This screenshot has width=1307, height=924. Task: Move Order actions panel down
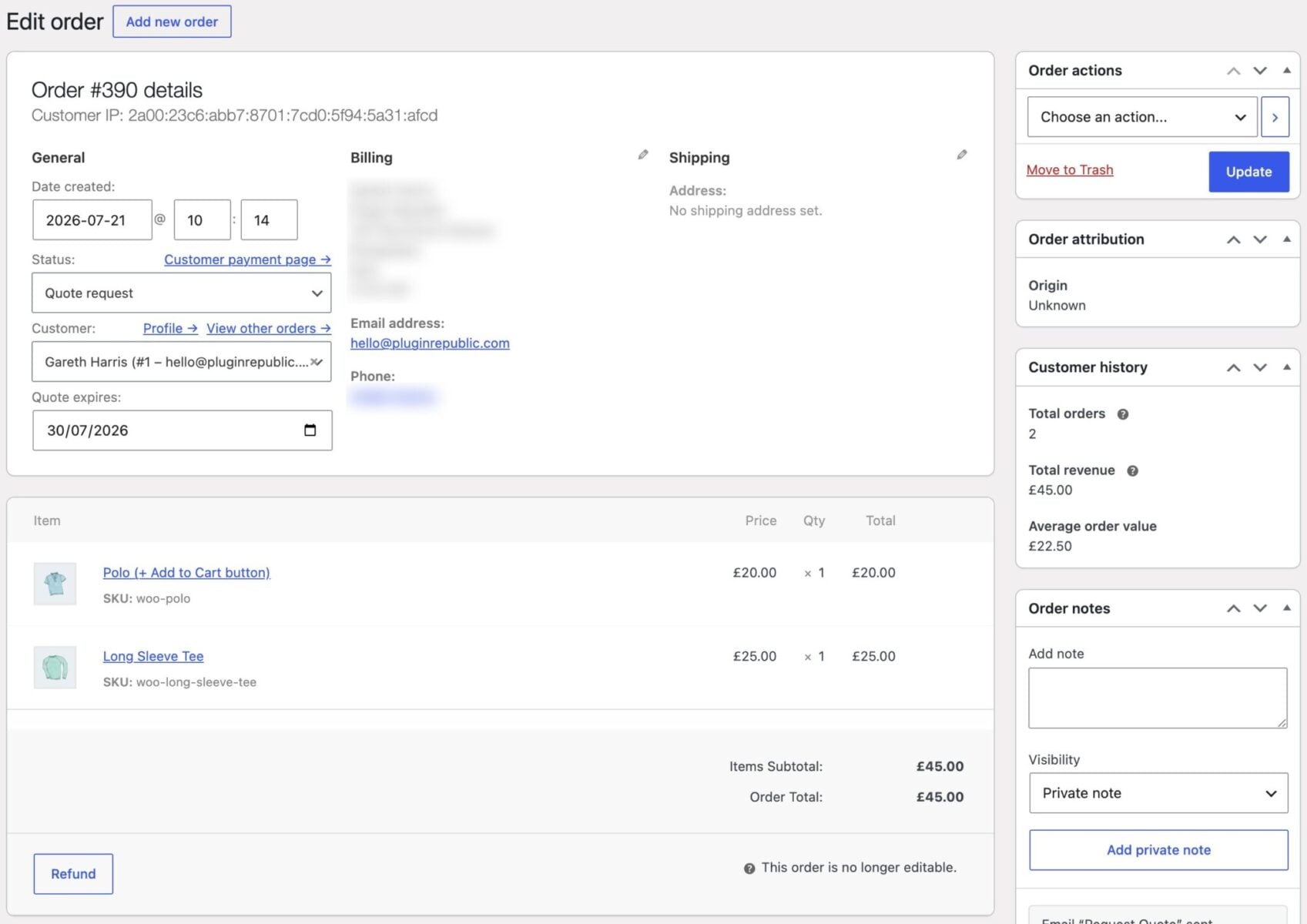coord(1260,71)
